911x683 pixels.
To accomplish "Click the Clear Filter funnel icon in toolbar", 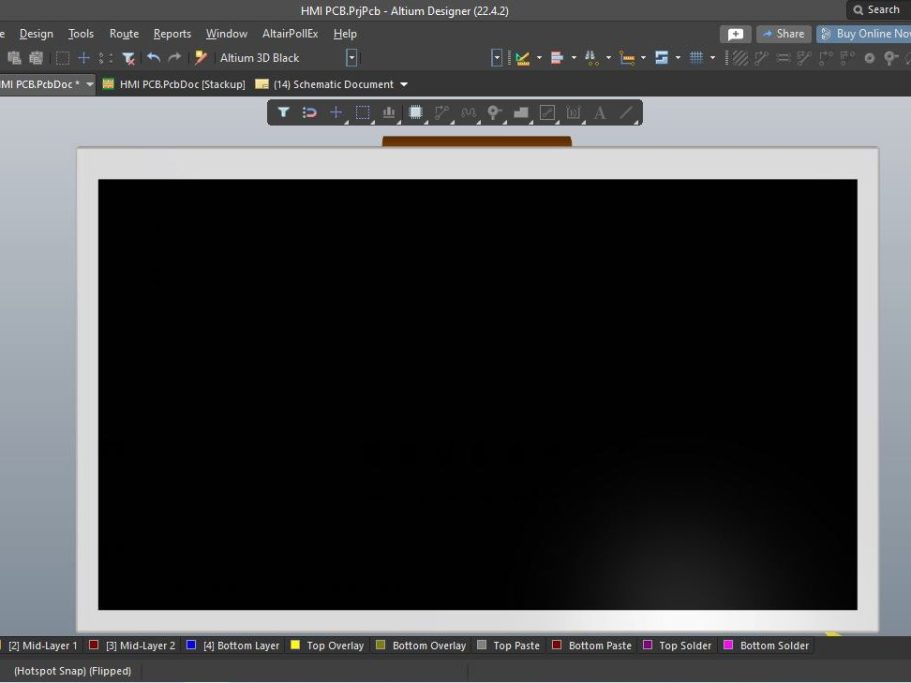I will 128,58.
